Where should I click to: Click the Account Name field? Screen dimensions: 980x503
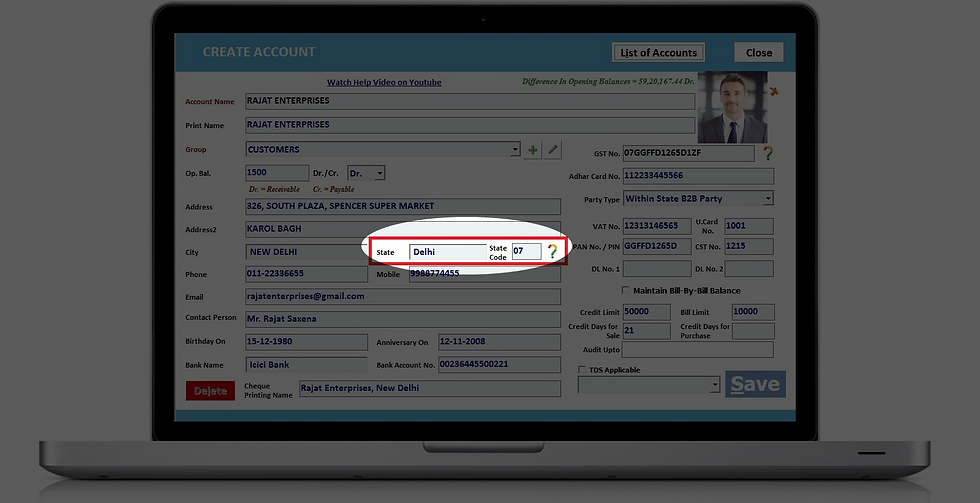point(470,101)
